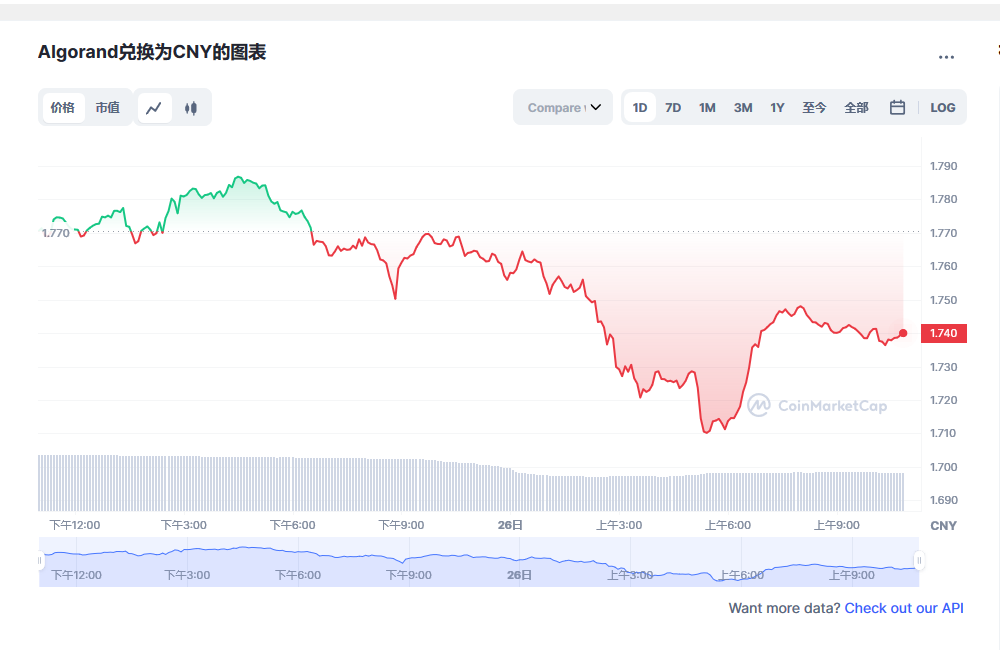
Task: Open the Compare dropdown
Action: pos(563,108)
